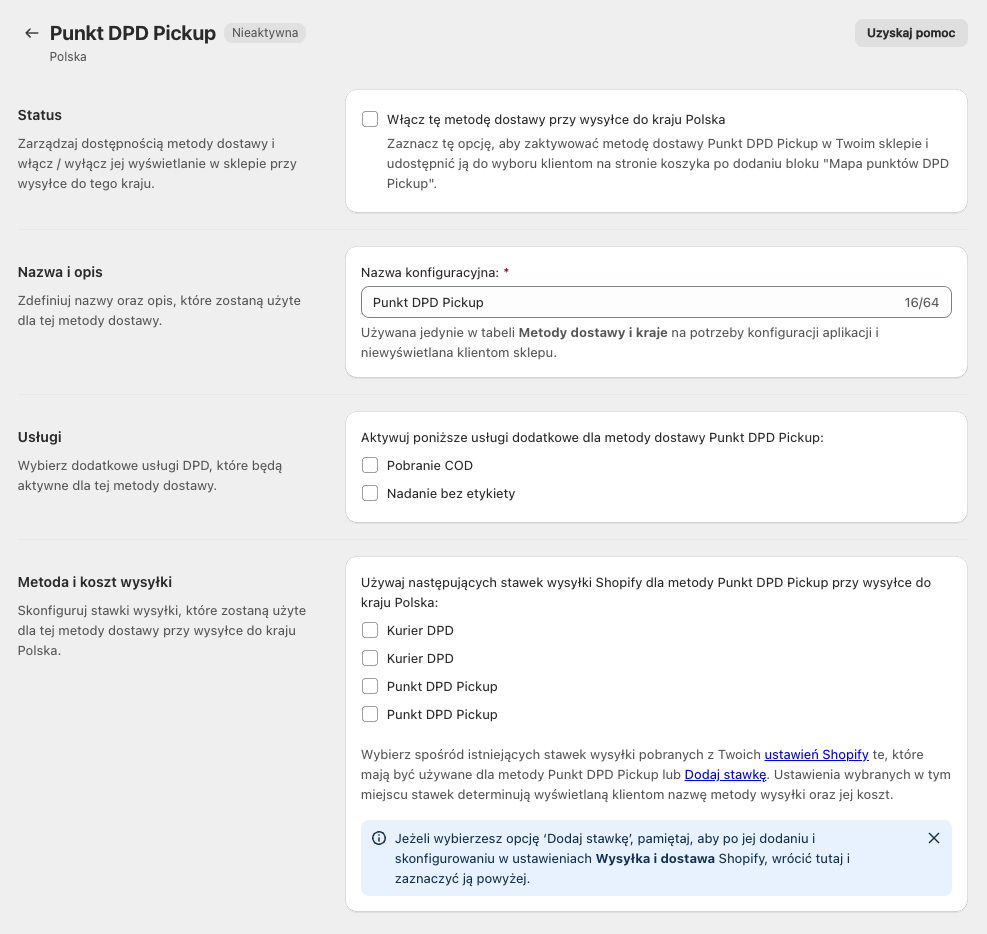The image size is (987, 934).
Task: Check Nadanie bez etykiety option
Action: 370,493
